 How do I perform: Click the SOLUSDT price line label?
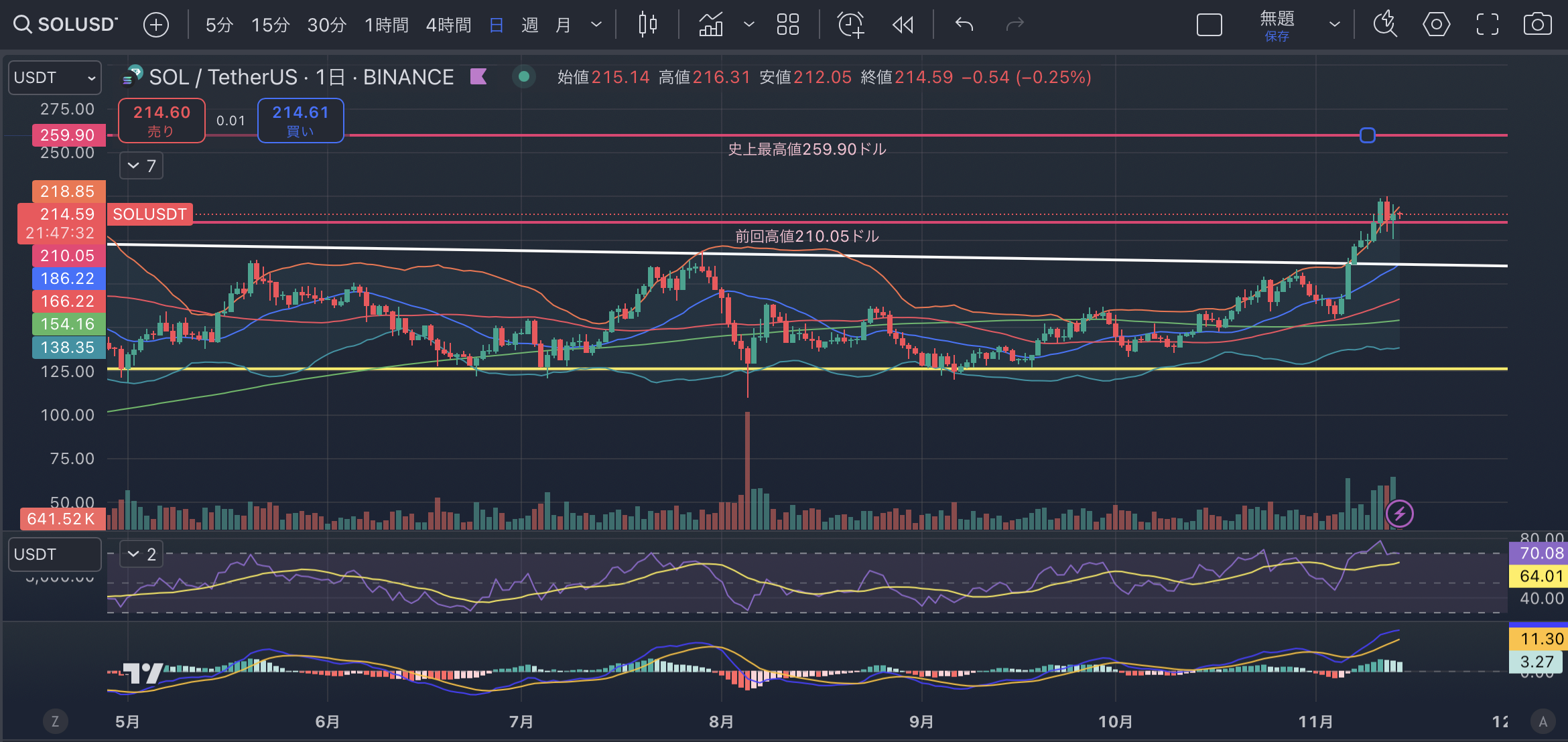(149, 214)
